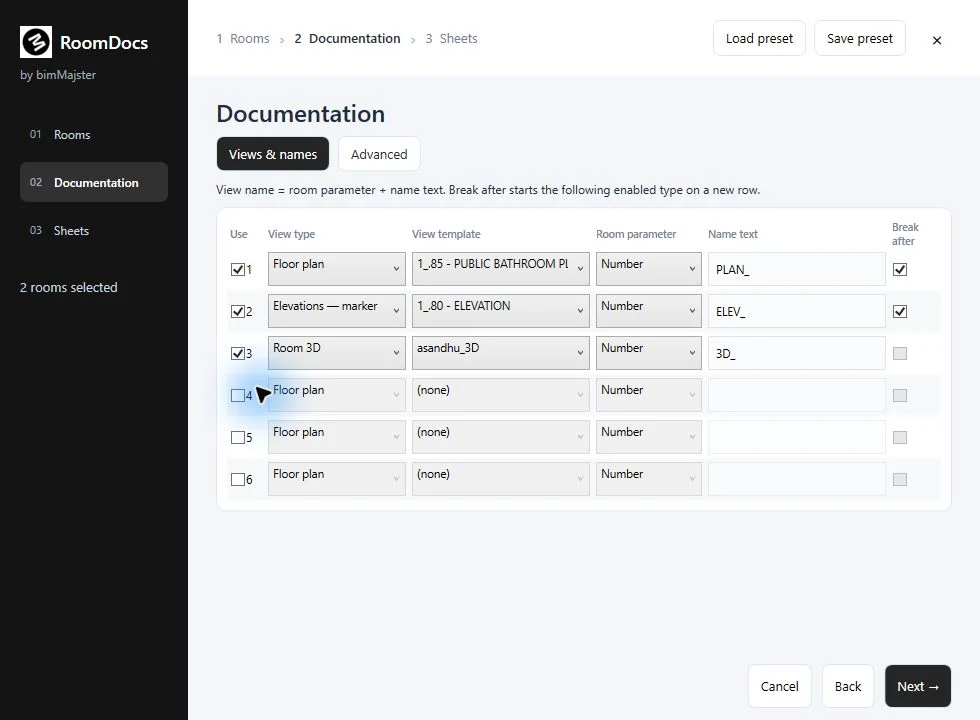The image size is (980, 720).
Task: Edit the PLAN_ name text field
Action: click(796, 269)
